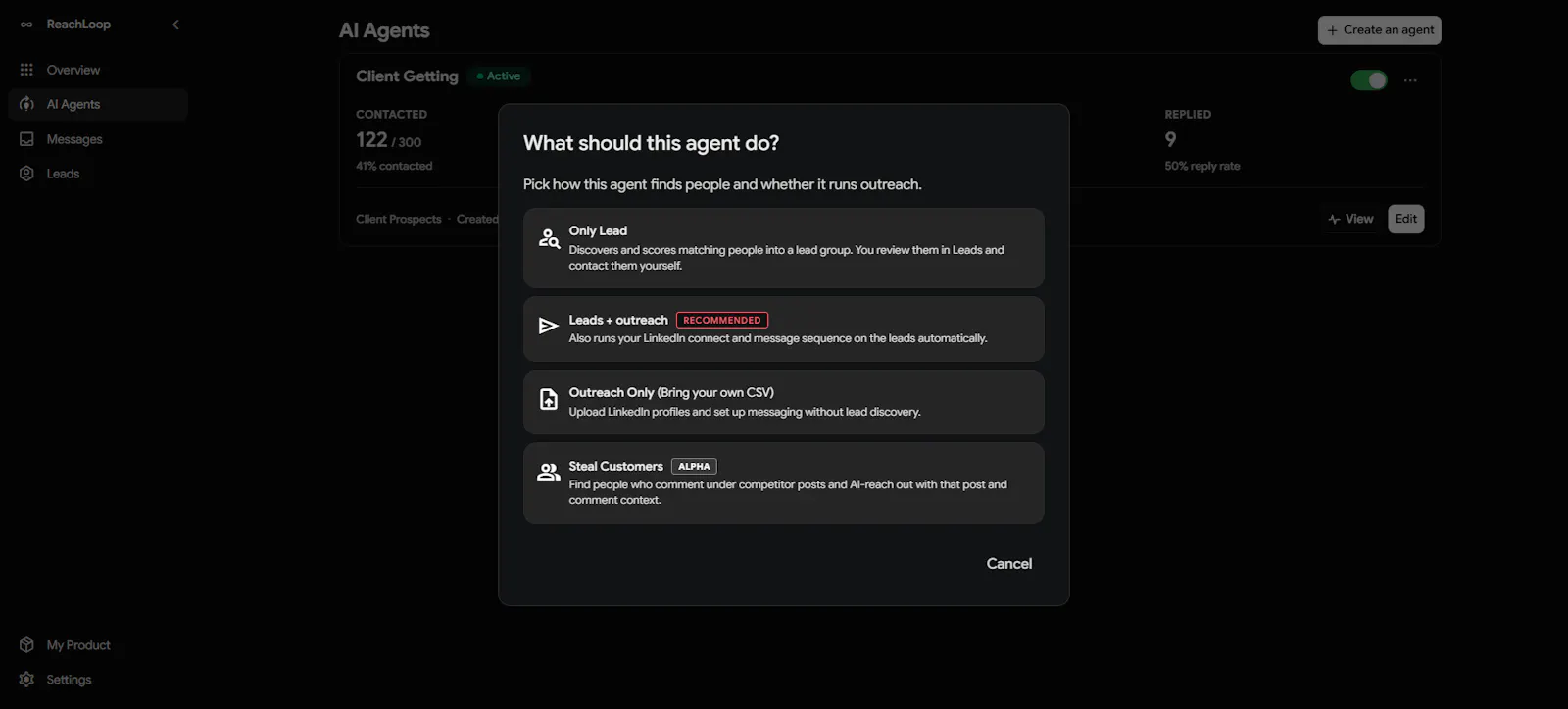The height and width of the screenshot is (709, 1568).
Task: Click the ALPHA badge
Action: pyautogui.click(x=694, y=467)
